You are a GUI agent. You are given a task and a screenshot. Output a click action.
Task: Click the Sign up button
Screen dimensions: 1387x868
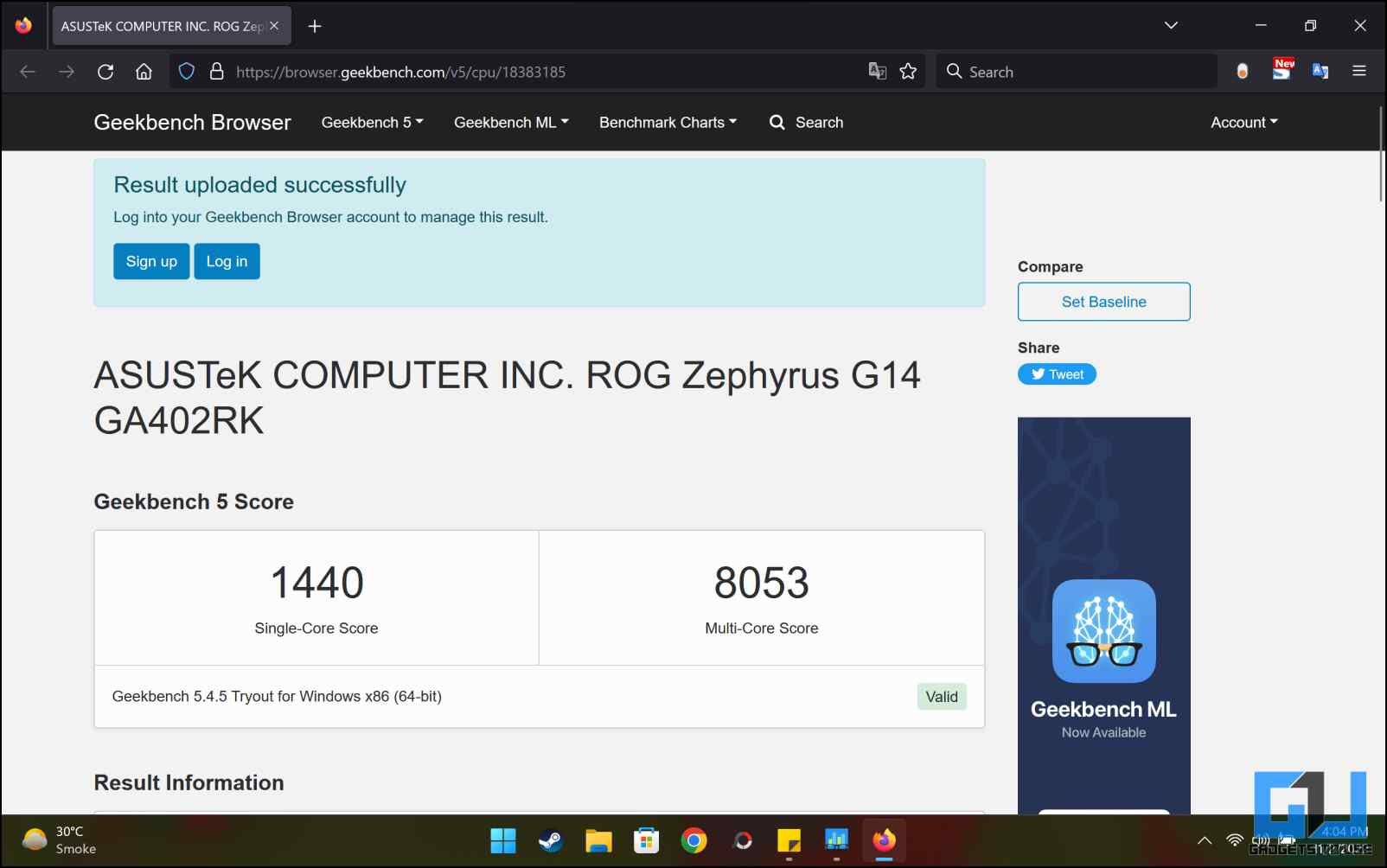click(151, 261)
